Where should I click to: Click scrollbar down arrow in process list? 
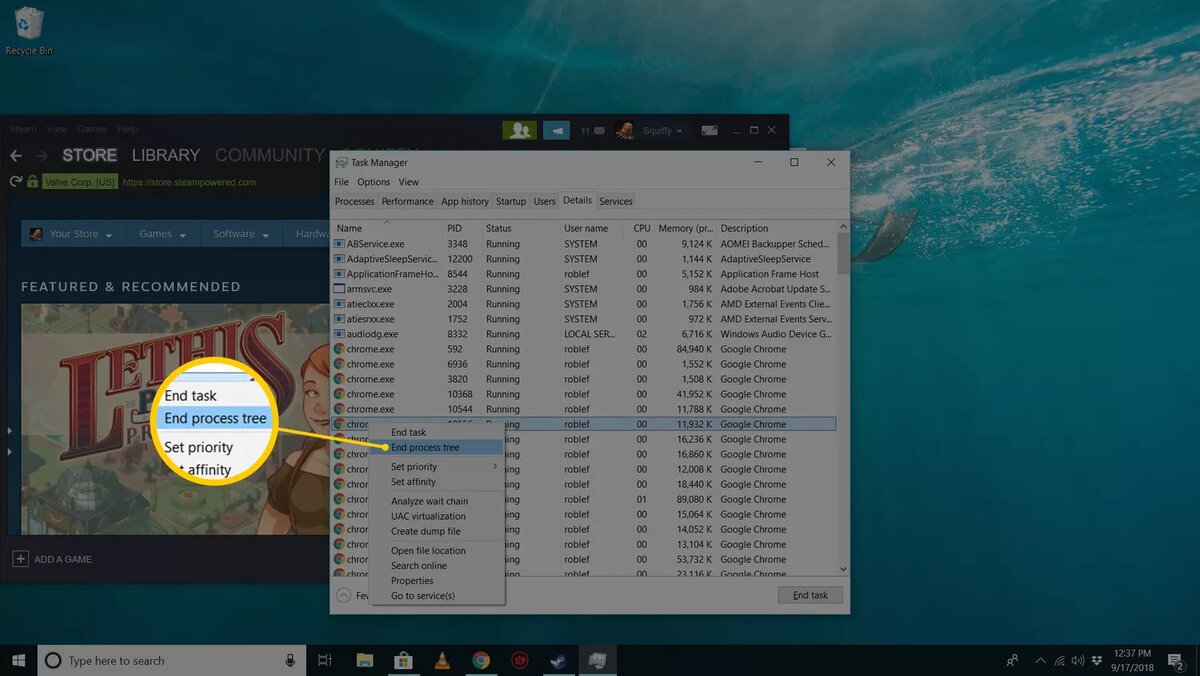coord(843,568)
